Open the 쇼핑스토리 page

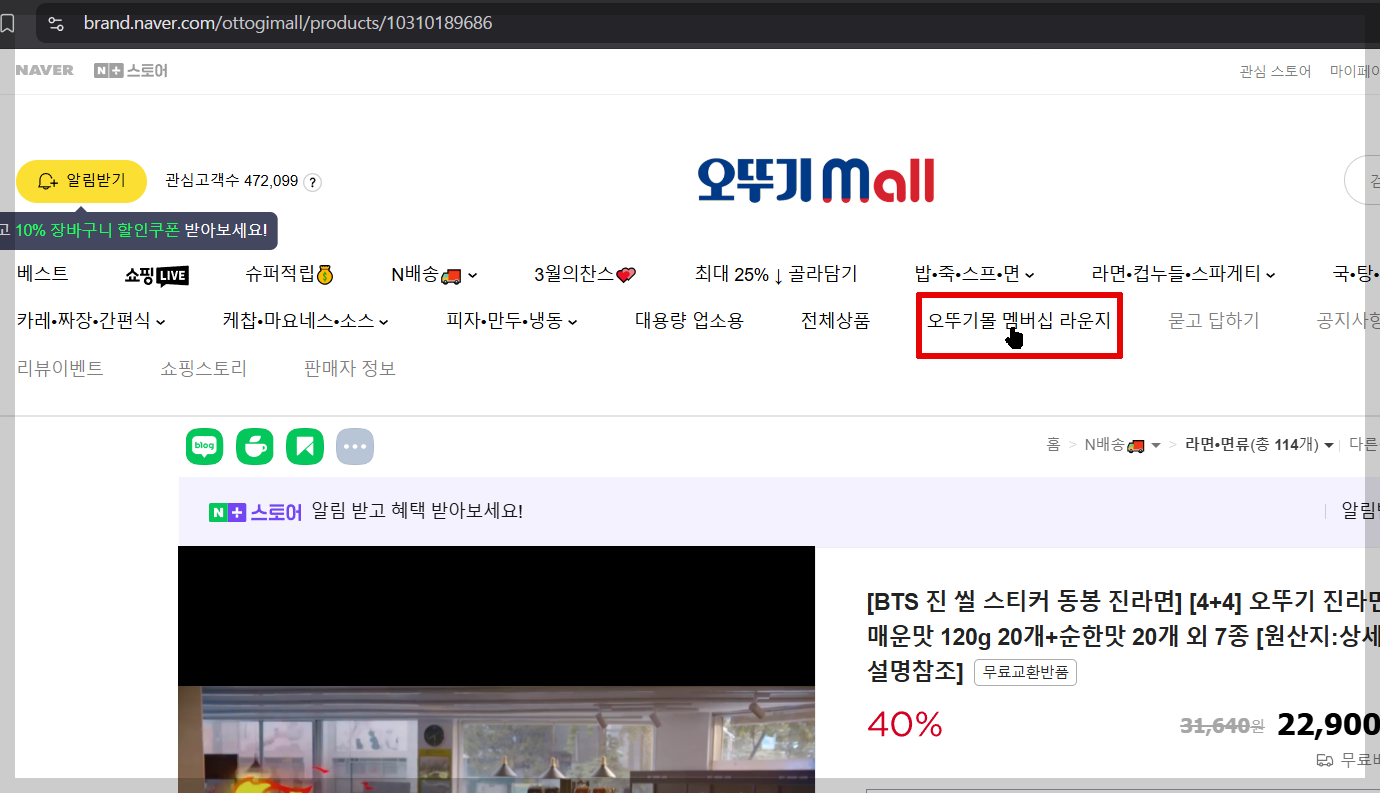tap(204, 369)
